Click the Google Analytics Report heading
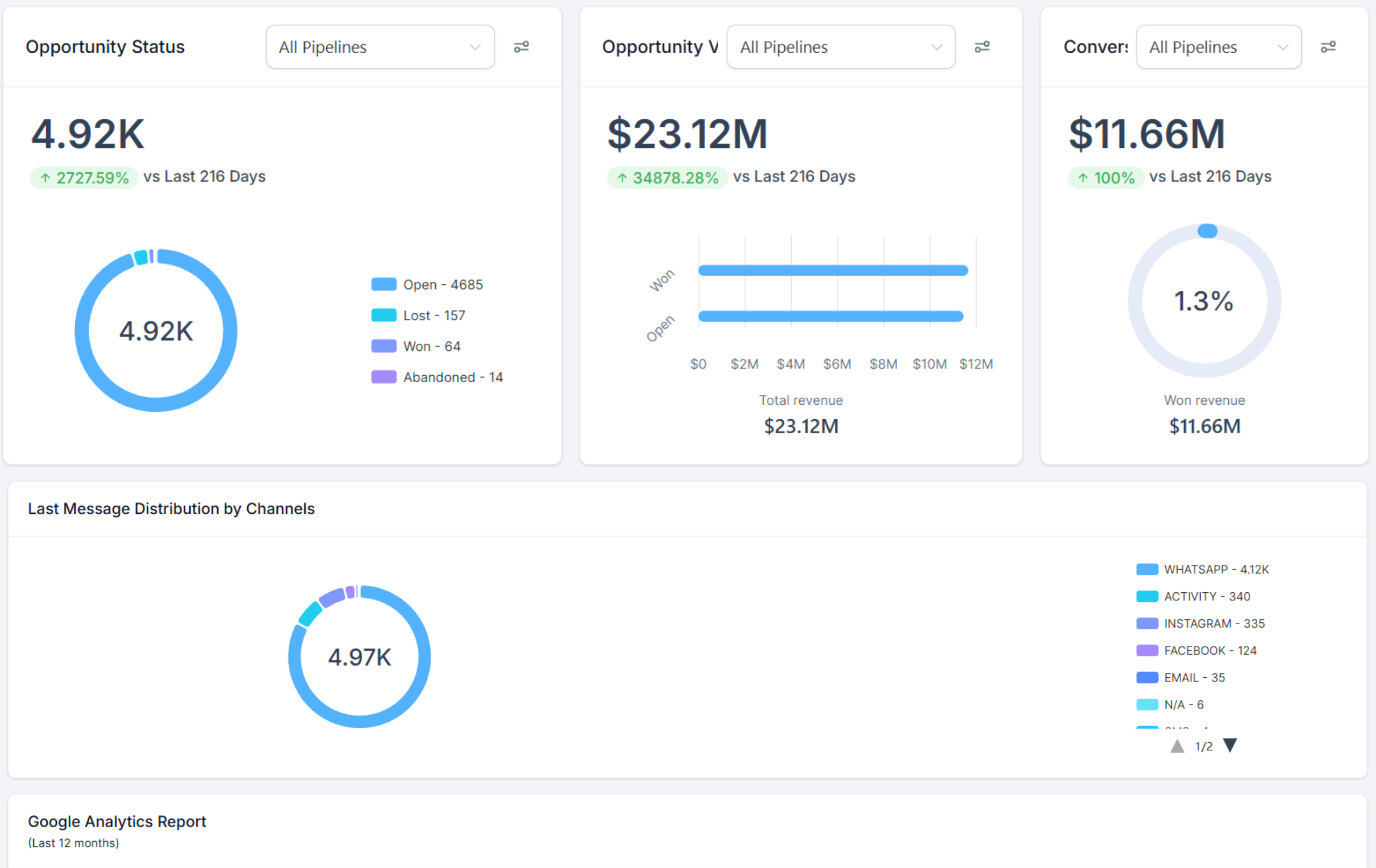Viewport: 1376px width, 868px height. [117, 821]
